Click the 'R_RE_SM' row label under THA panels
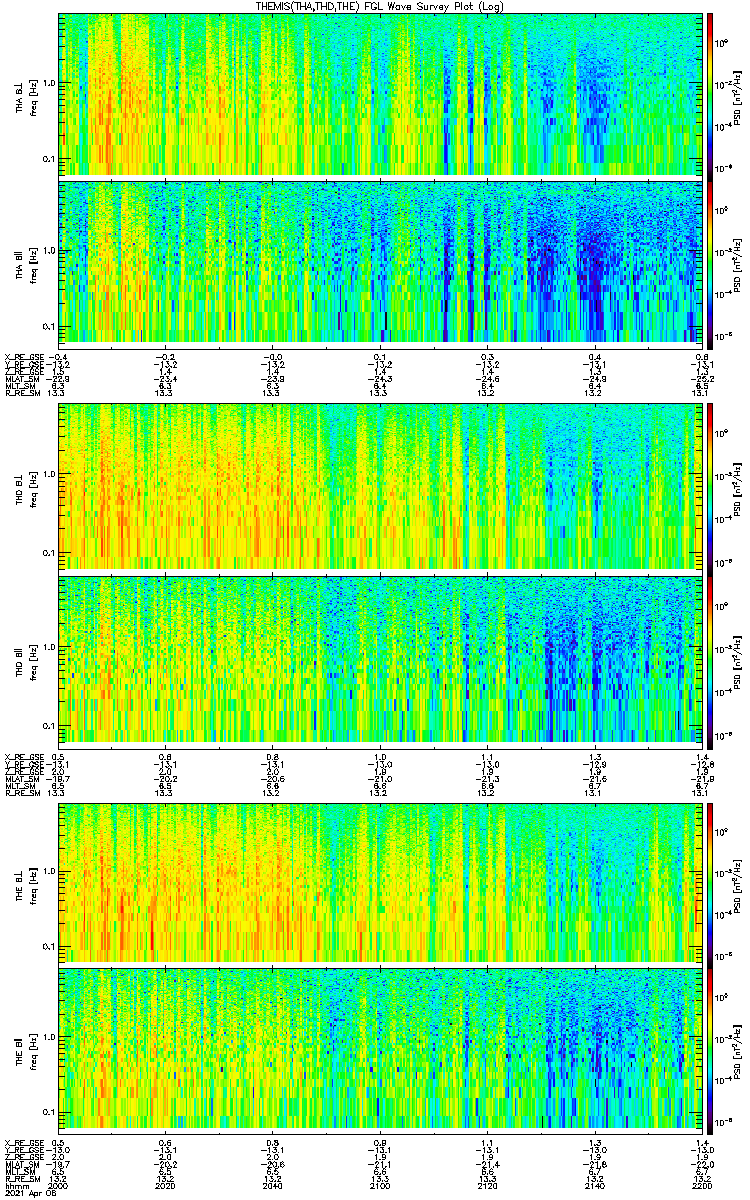This screenshot has width=750, height=1200. (x=21, y=394)
